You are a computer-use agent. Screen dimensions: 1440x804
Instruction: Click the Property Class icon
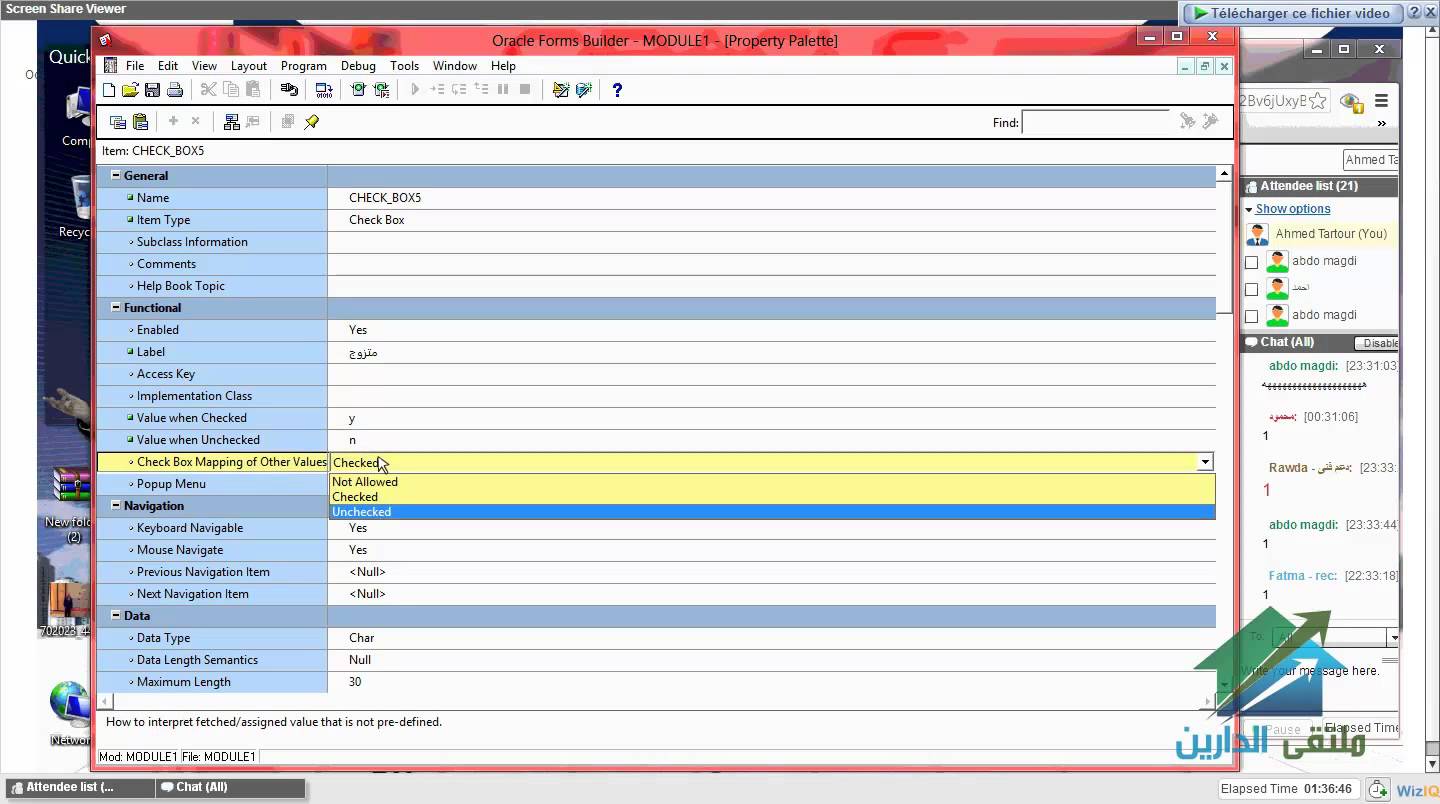click(231, 122)
